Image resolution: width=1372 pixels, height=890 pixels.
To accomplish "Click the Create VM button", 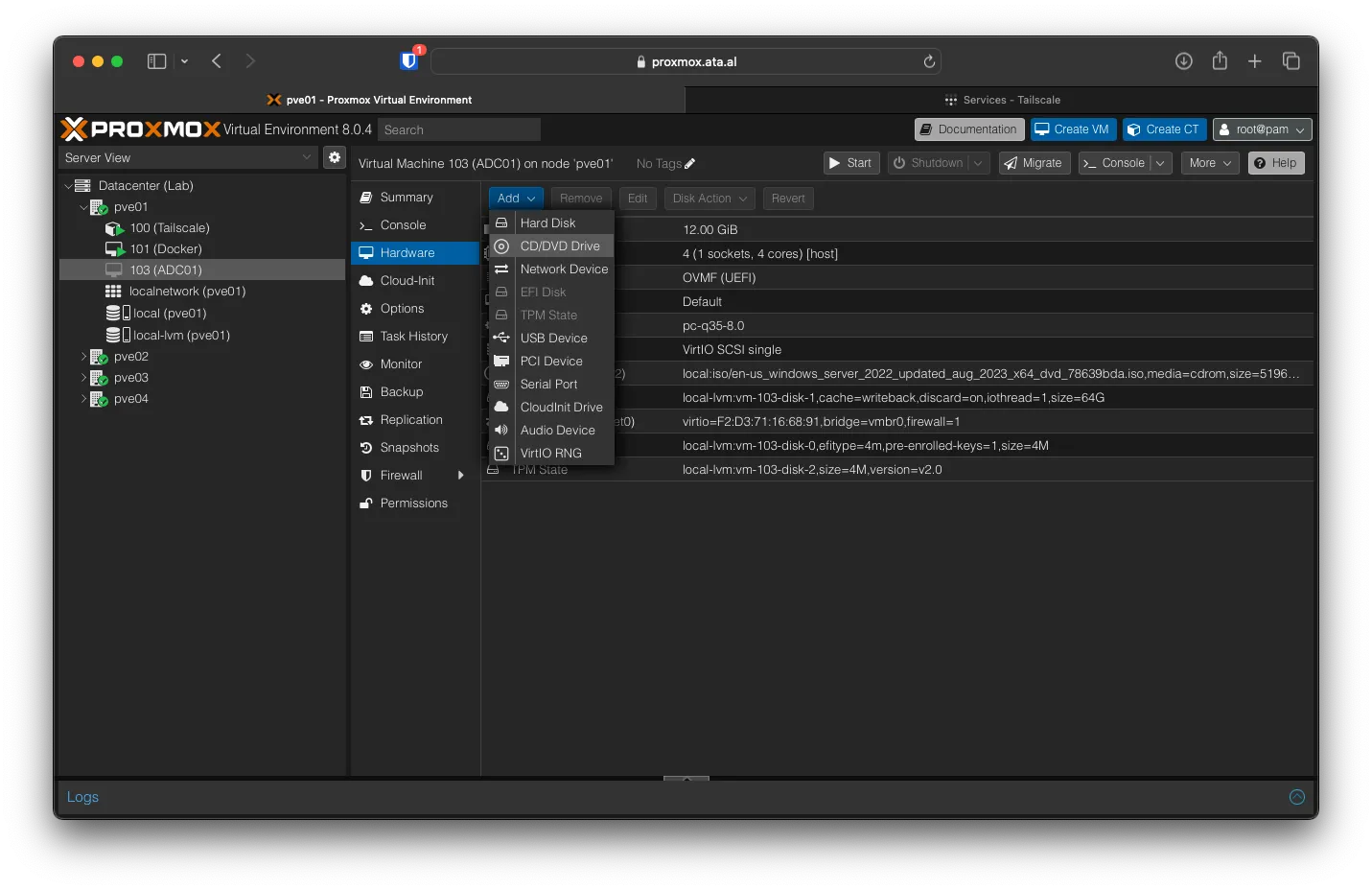I will pyautogui.click(x=1073, y=129).
